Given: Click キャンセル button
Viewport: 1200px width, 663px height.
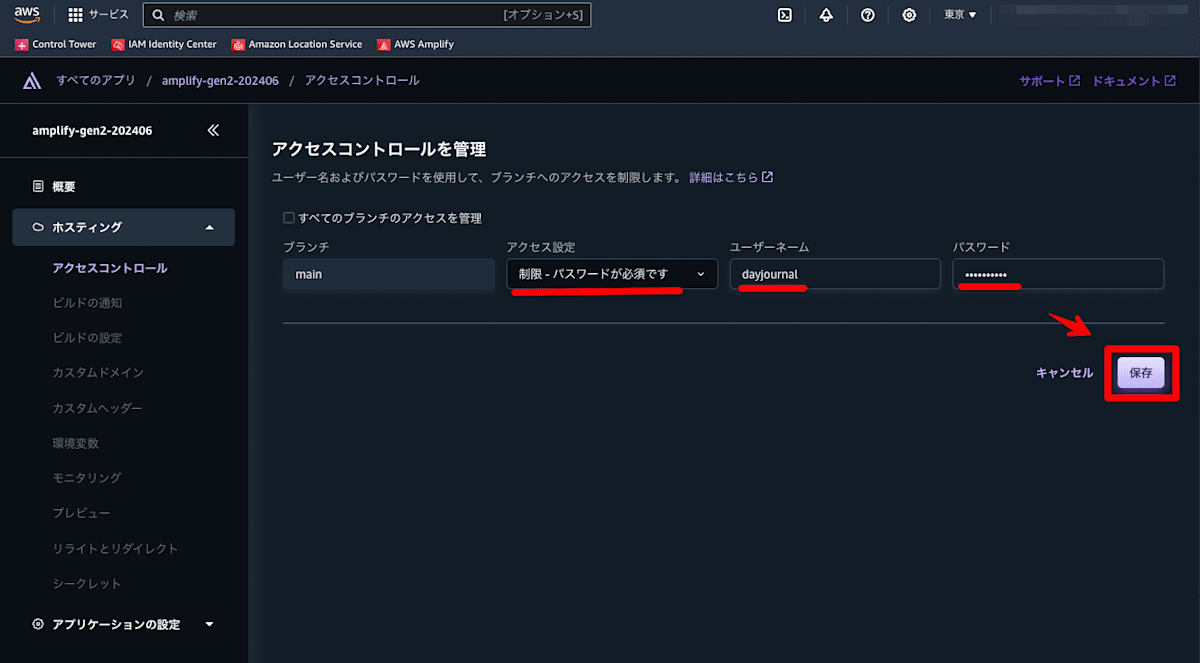Looking at the screenshot, I should [1064, 373].
